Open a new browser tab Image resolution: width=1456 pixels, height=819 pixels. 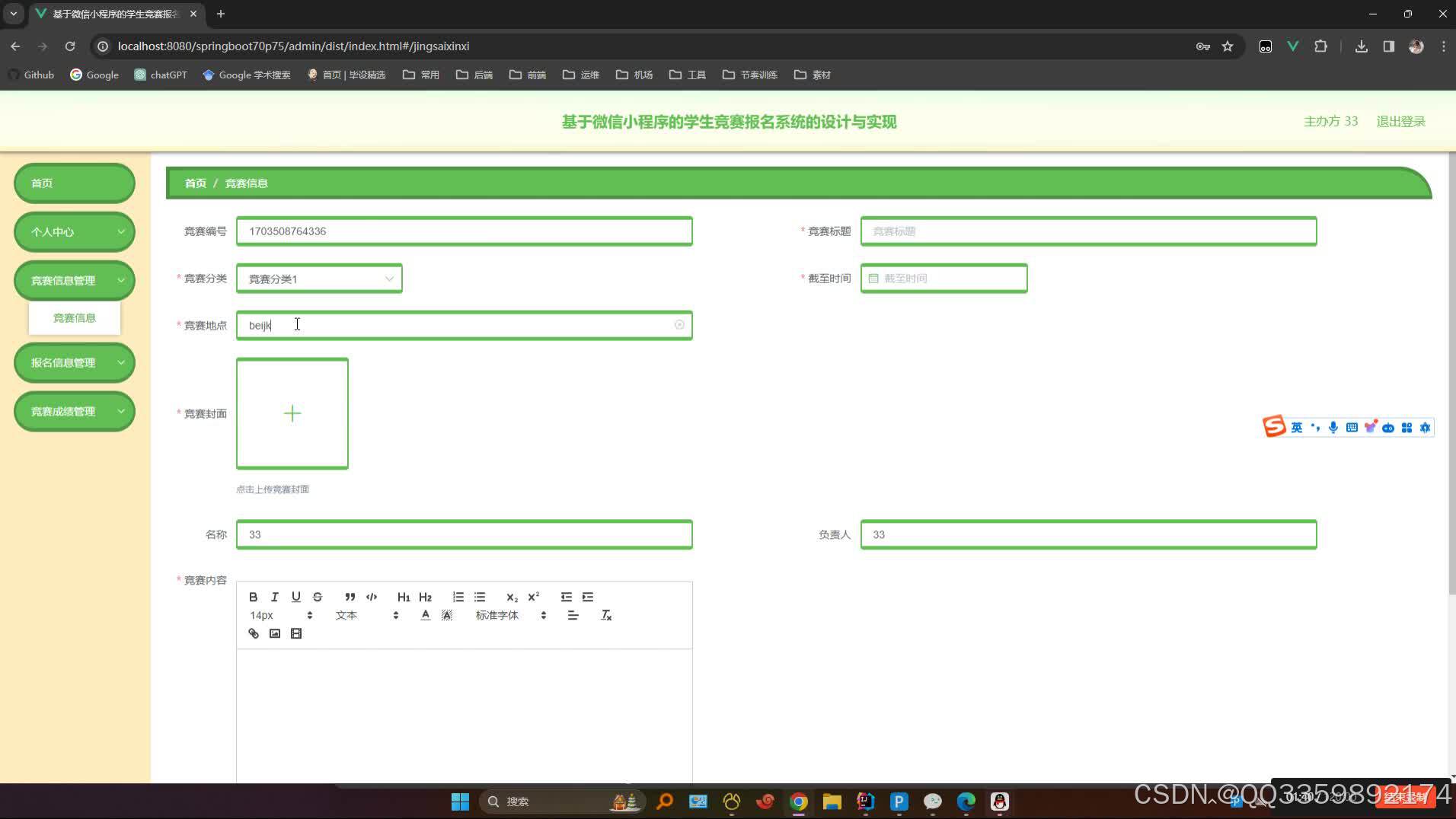[x=221, y=14]
